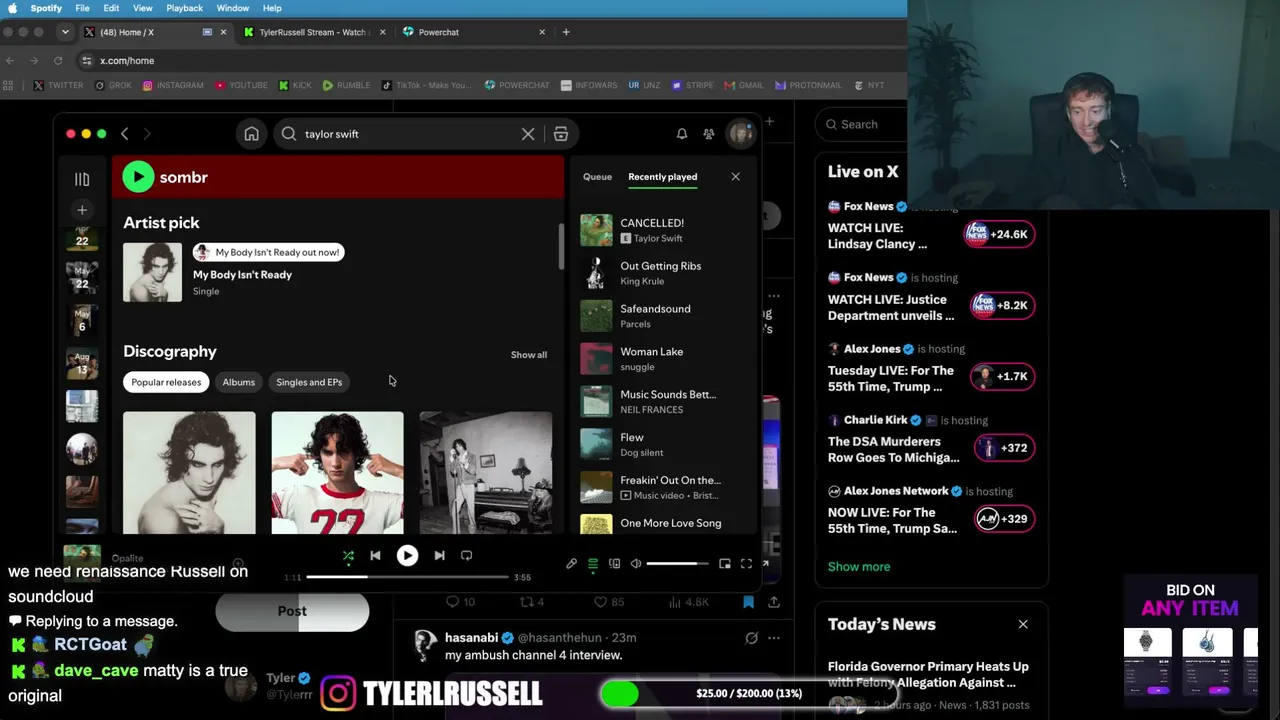Open My Body Isn't Ready artist pick cover

point(153,272)
